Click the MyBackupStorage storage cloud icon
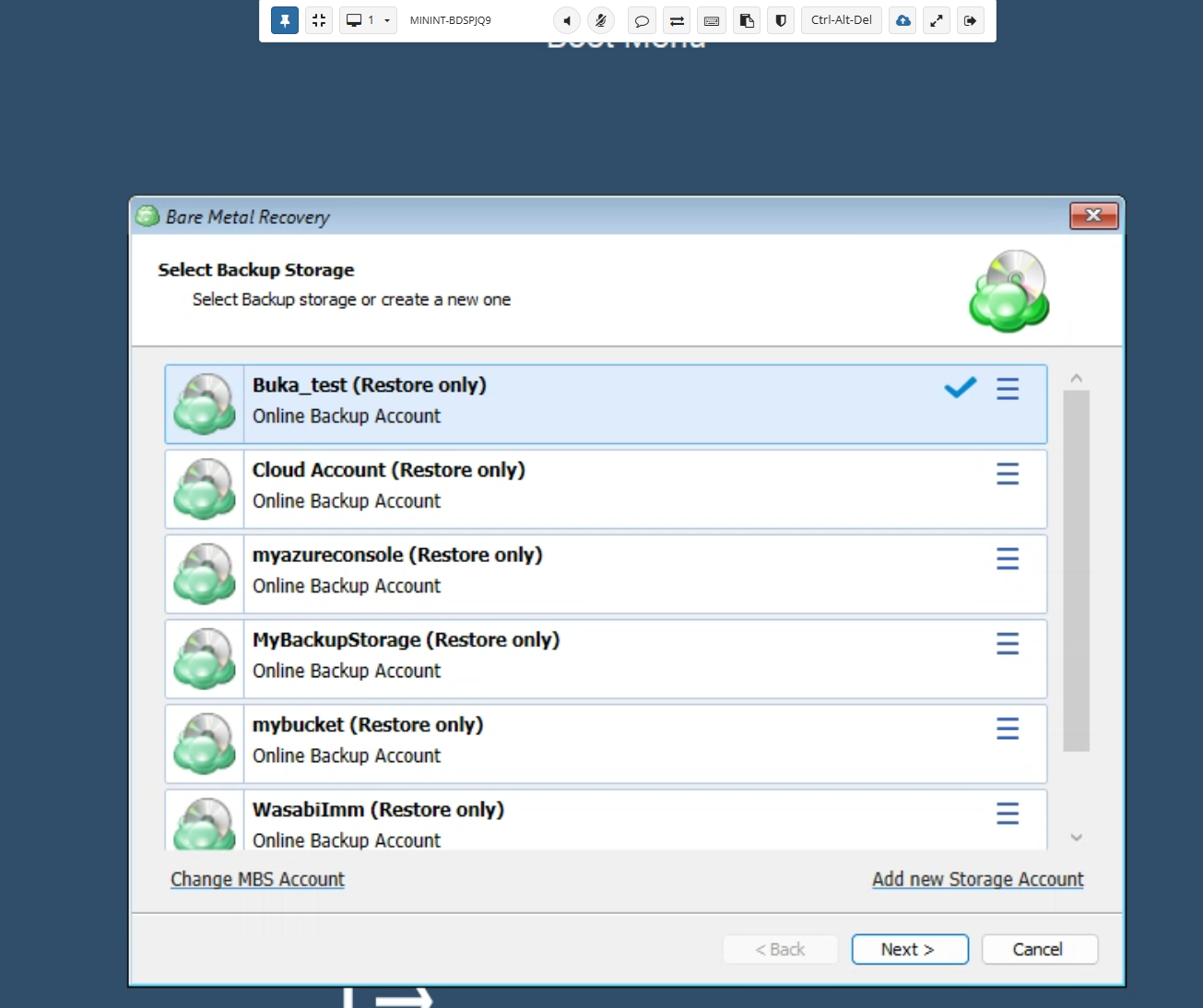This screenshot has width=1203, height=1008. pos(205,658)
